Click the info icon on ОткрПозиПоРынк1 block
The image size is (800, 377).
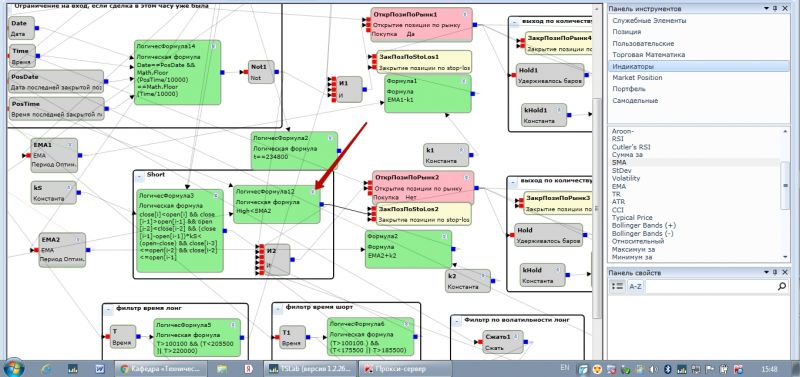[465, 14]
